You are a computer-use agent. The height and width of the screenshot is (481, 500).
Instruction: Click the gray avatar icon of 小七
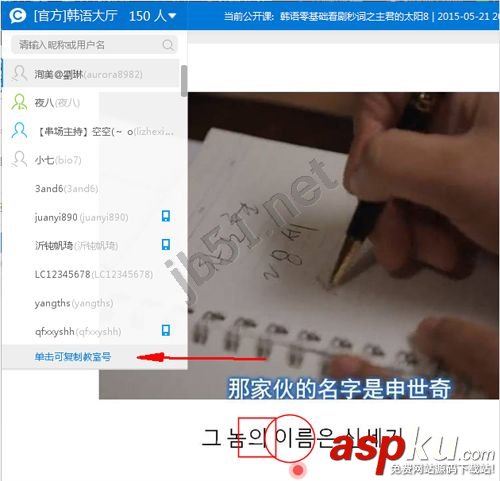click(x=19, y=159)
